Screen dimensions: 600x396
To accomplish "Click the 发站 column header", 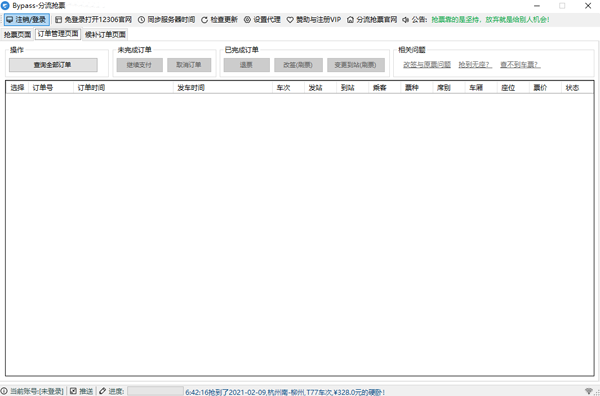I will (321, 88).
